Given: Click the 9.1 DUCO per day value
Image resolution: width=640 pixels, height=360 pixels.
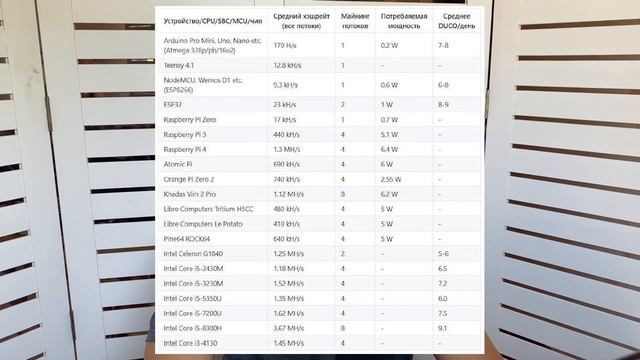Looking at the screenshot, I should [442, 328].
